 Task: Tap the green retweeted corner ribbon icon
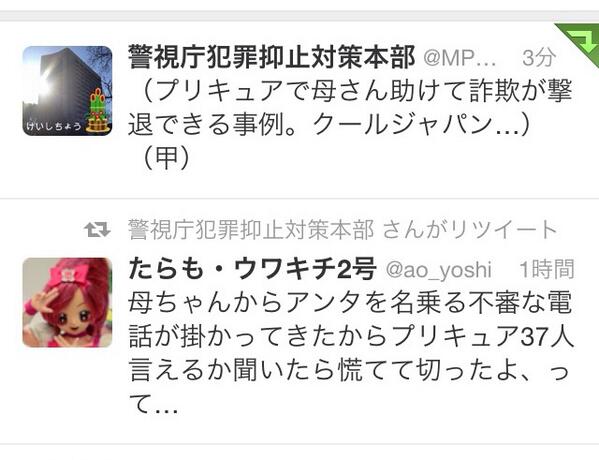(x=579, y=43)
